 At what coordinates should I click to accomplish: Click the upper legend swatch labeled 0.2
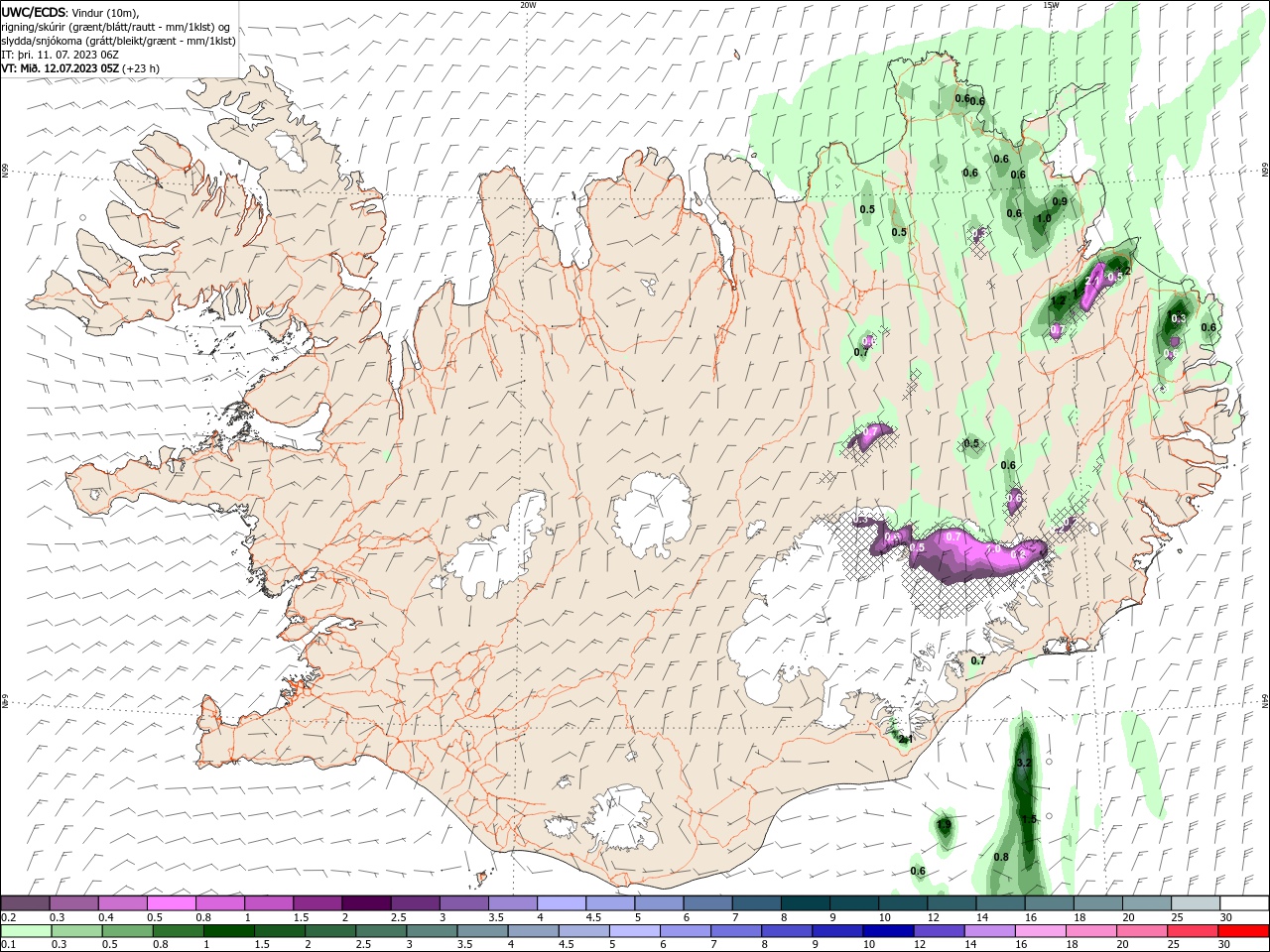coord(25,902)
